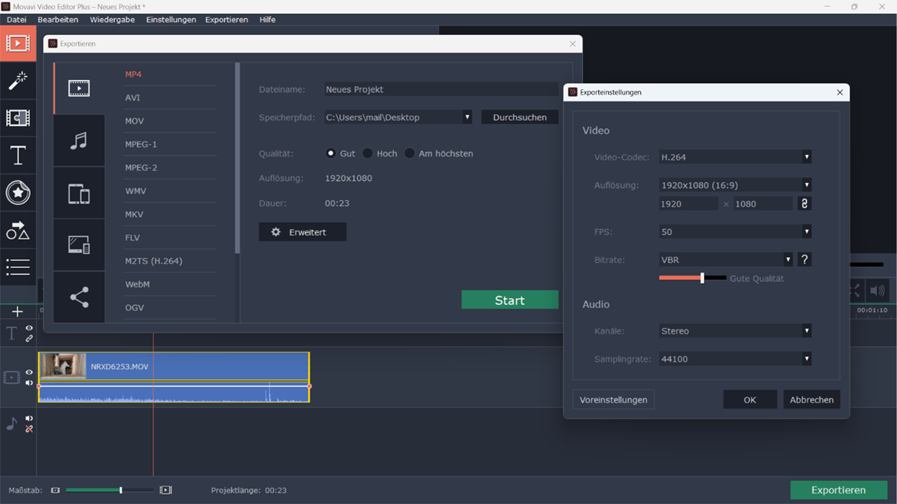Toggle title track visibility eye

[x=29, y=328]
